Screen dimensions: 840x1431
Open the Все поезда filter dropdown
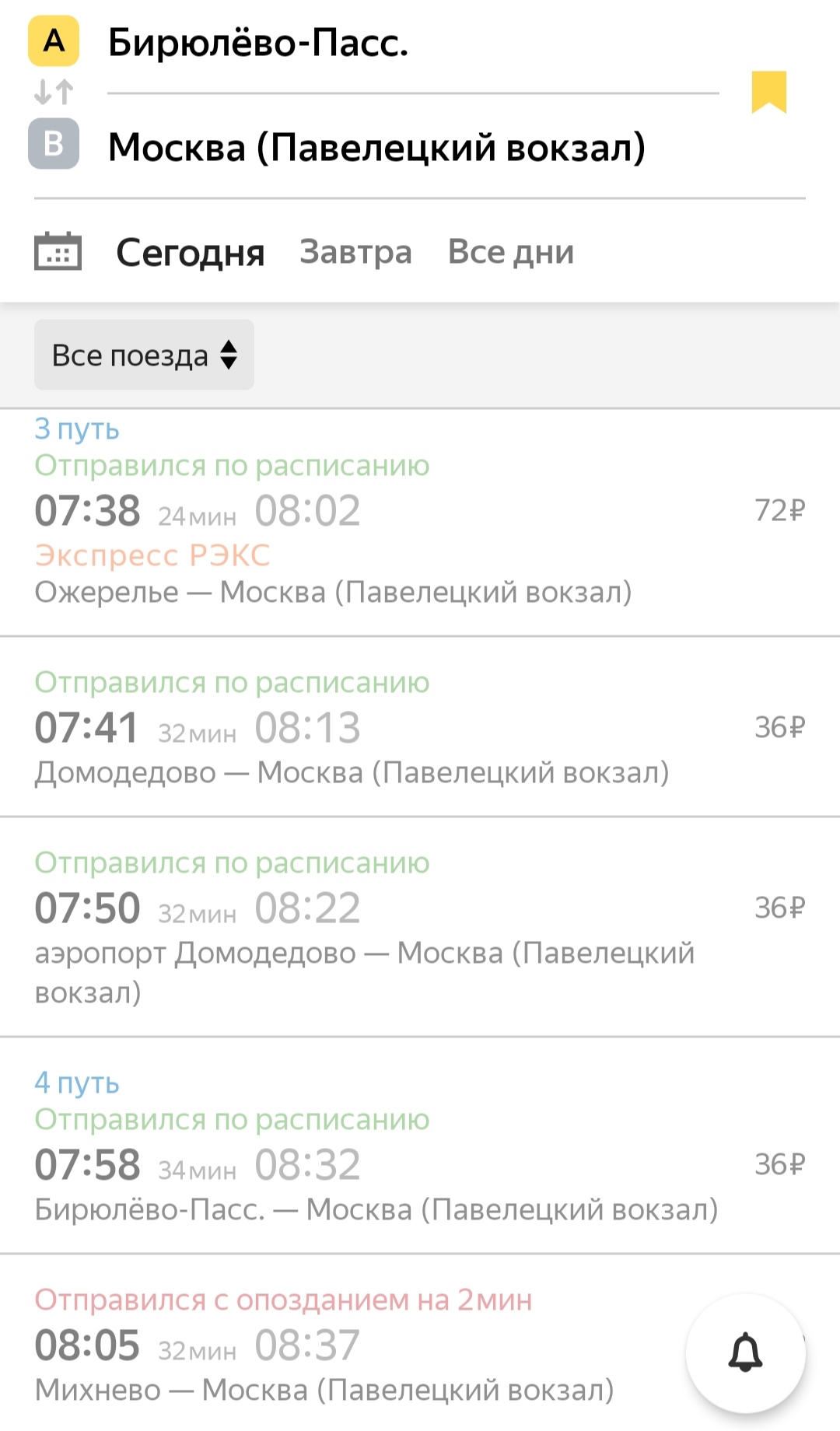point(144,355)
